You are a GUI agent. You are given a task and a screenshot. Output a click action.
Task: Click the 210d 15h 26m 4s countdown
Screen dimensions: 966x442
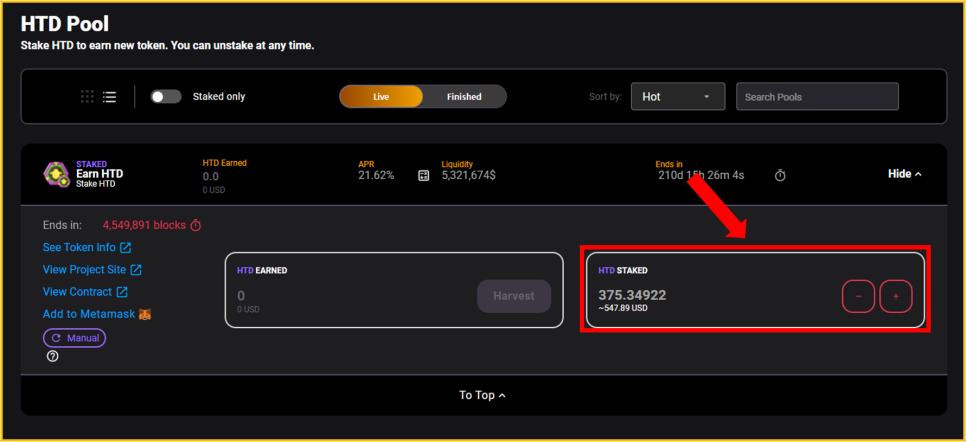tap(701, 176)
